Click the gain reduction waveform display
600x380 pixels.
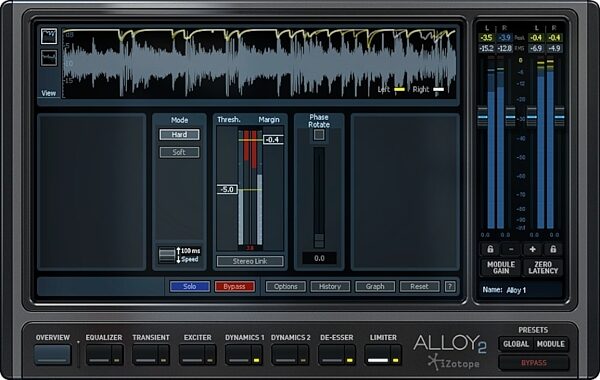point(259,62)
